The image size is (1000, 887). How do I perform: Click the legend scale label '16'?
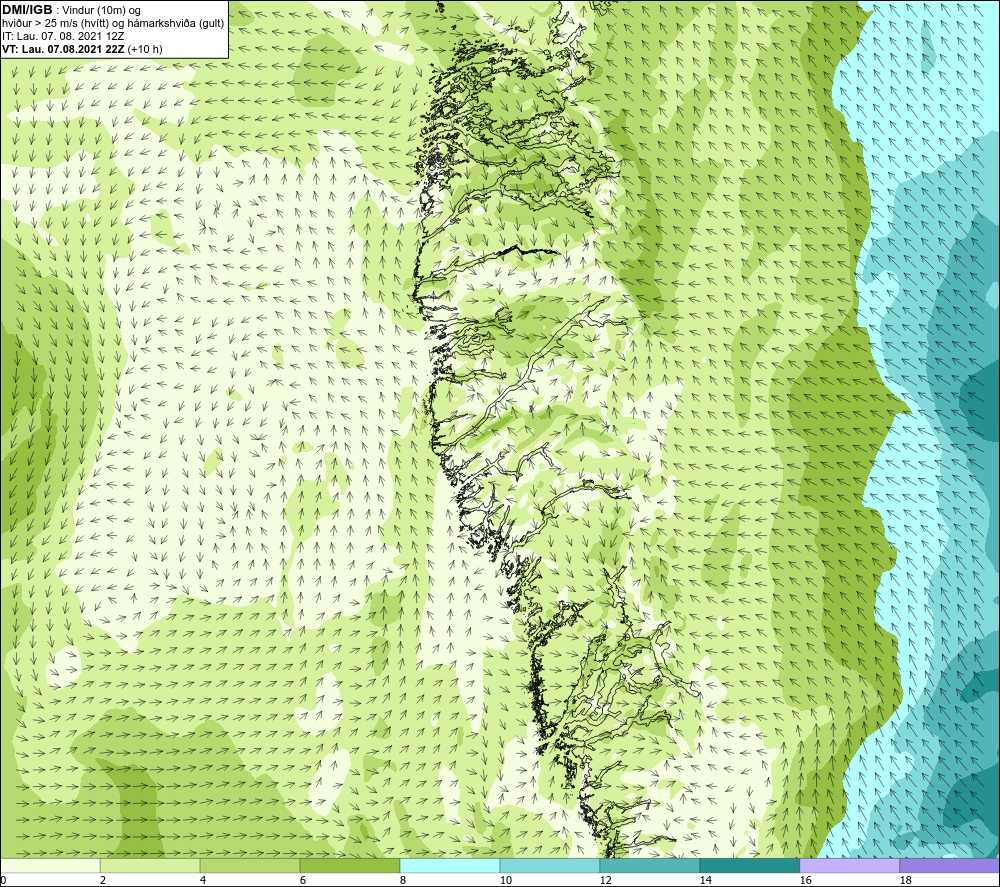coord(805,881)
